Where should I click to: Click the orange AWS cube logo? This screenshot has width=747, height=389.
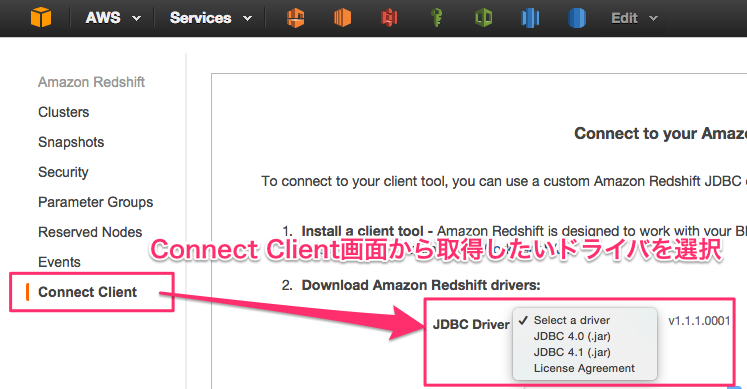click(41, 18)
